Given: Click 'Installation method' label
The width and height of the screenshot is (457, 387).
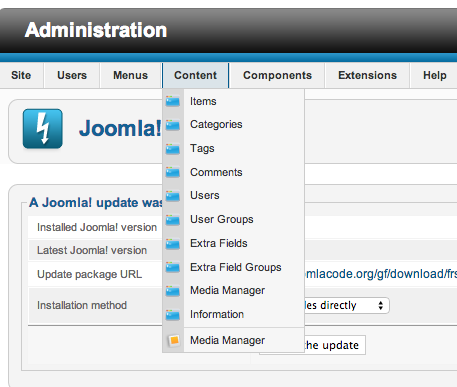Looking at the screenshot, I should pos(82,305).
